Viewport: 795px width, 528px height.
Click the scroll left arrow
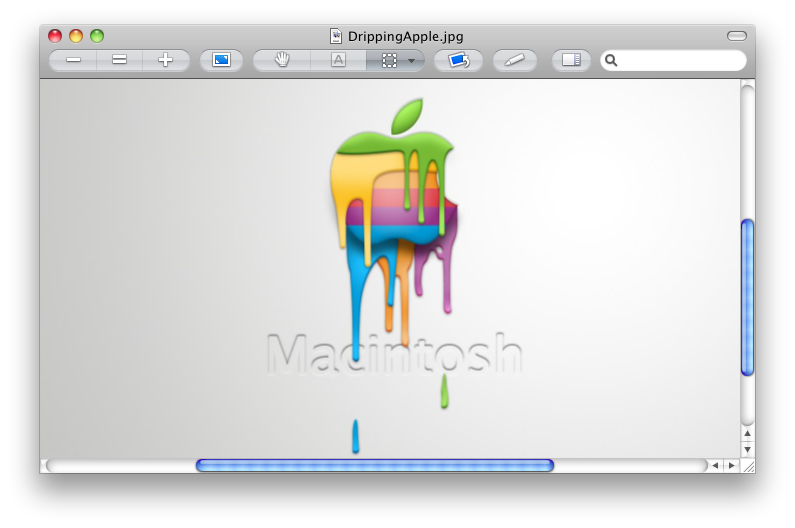tap(715, 465)
